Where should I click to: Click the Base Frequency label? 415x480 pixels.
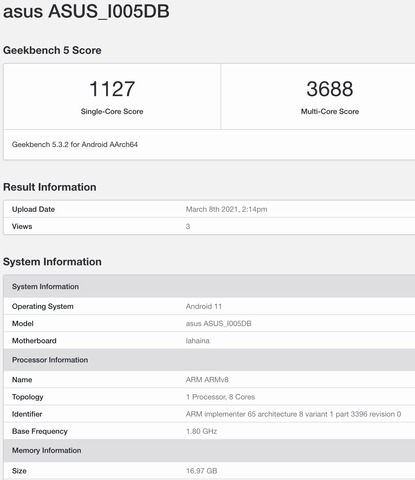40,431
